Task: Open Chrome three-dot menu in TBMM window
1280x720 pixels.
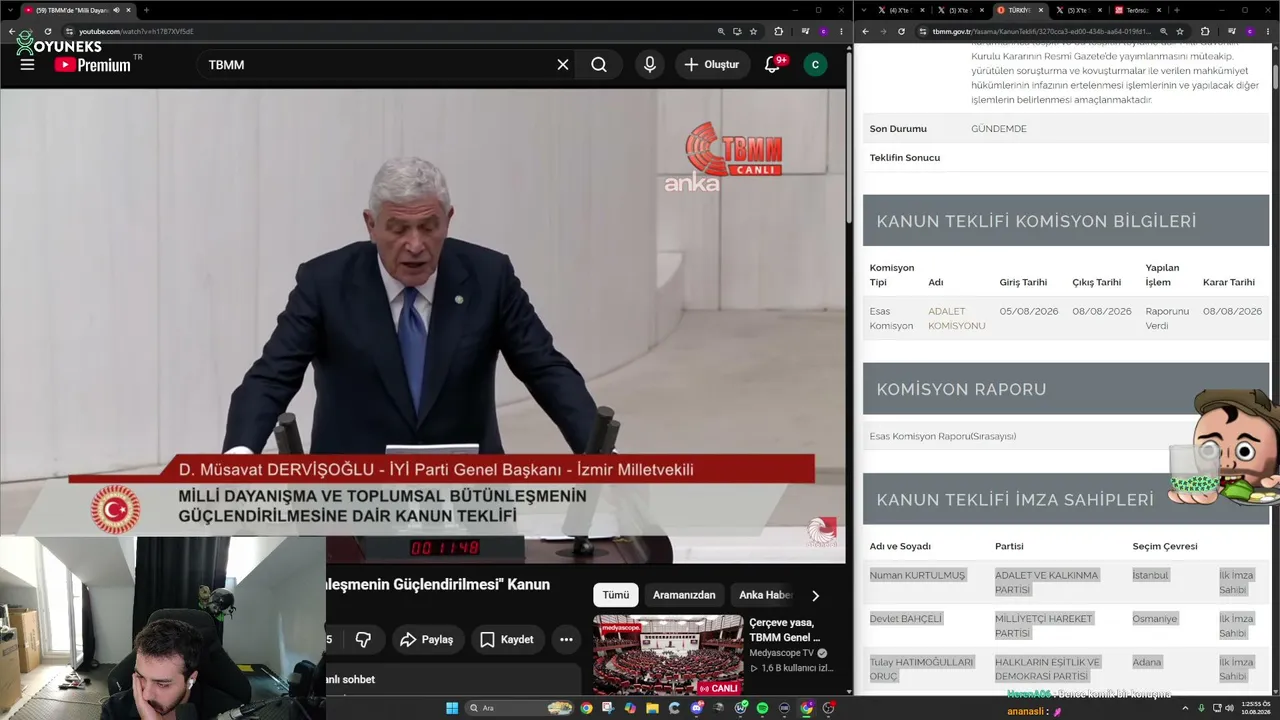Action: pyautogui.click(x=1269, y=31)
